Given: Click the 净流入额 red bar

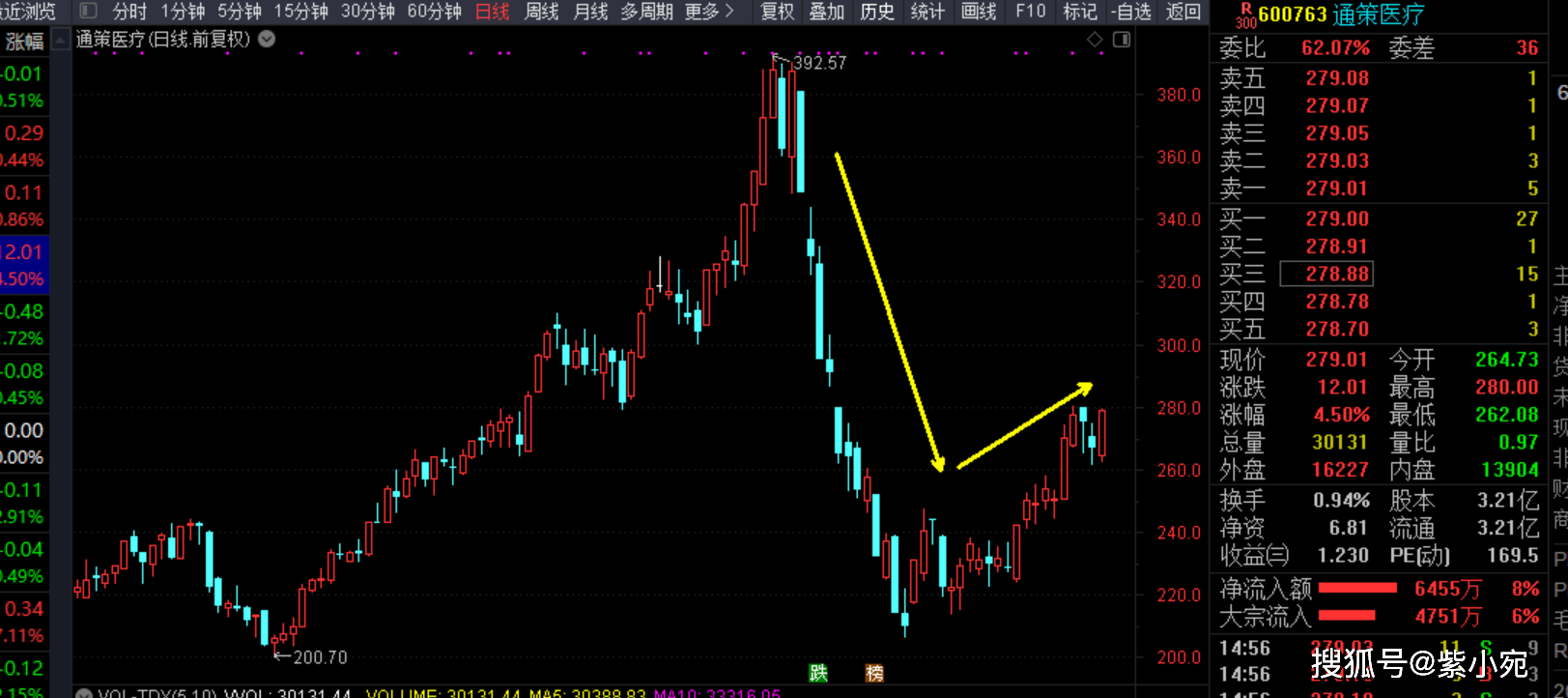Looking at the screenshot, I should (1357, 588).
